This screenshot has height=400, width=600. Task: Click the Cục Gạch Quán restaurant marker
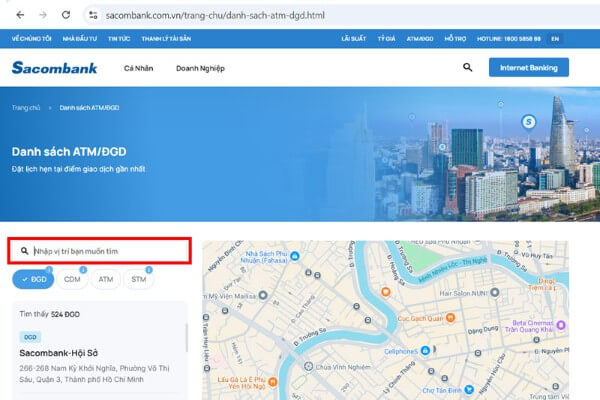point(451,317)
